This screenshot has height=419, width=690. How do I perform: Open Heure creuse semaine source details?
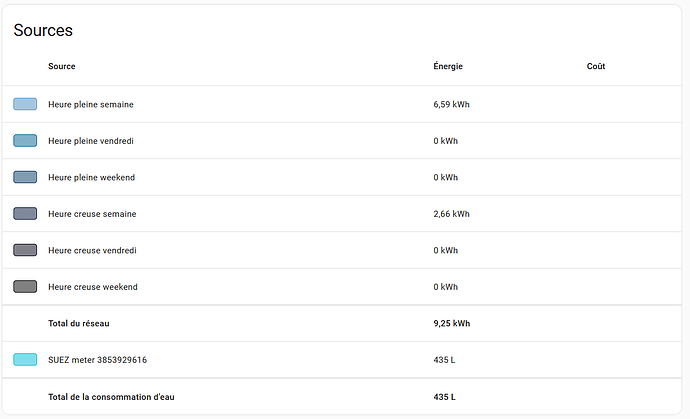click(x=92, y=214)
